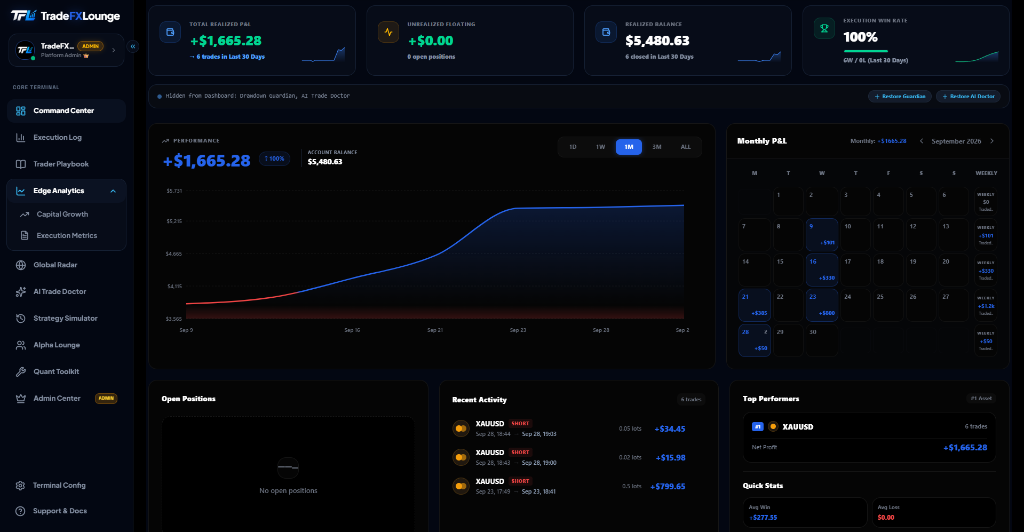The height and width of the screenshot is (532, 1024).
Task: Click the Execution Log chart icon
Action: (21, 138)
